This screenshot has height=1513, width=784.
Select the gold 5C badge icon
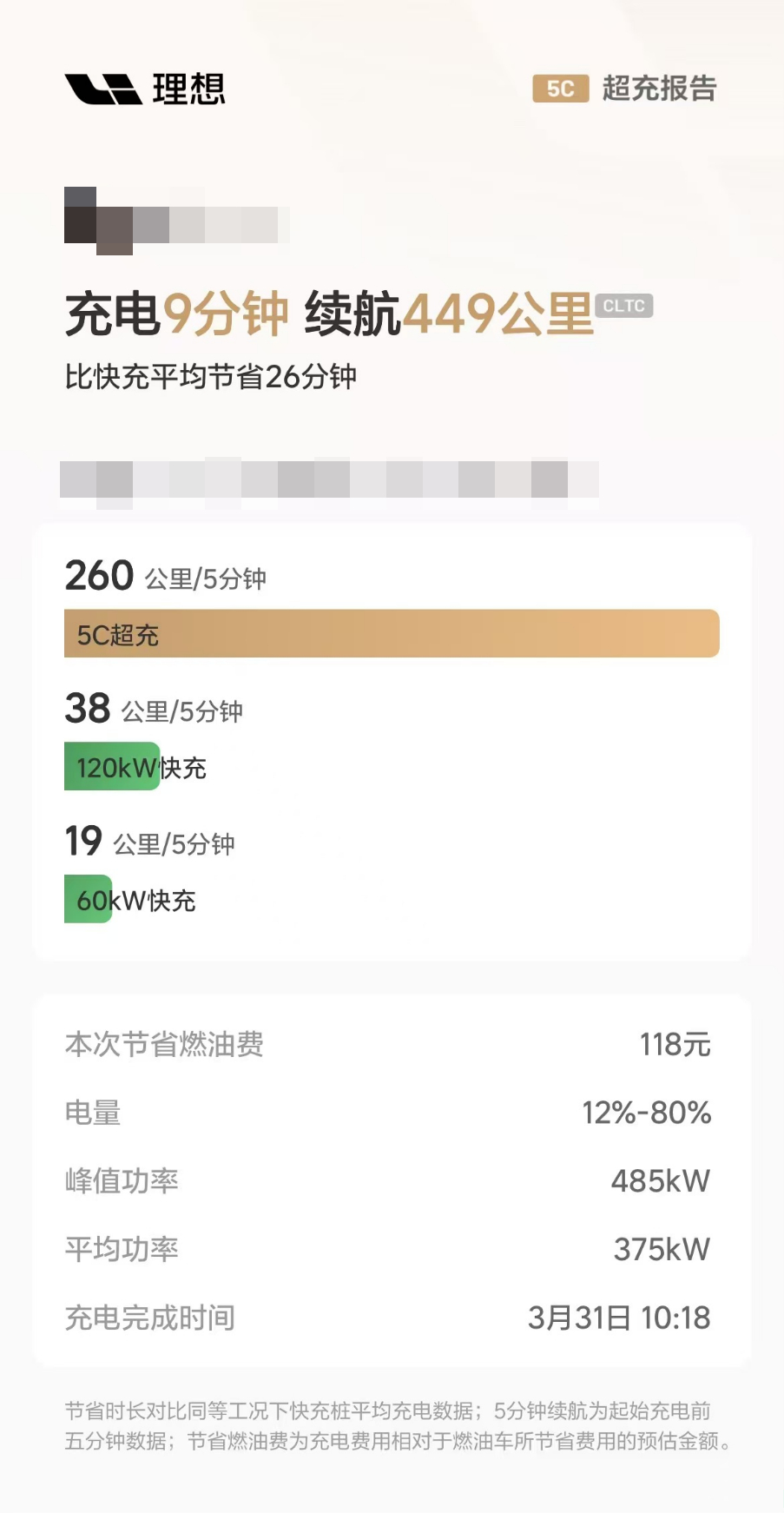(558, 89)
